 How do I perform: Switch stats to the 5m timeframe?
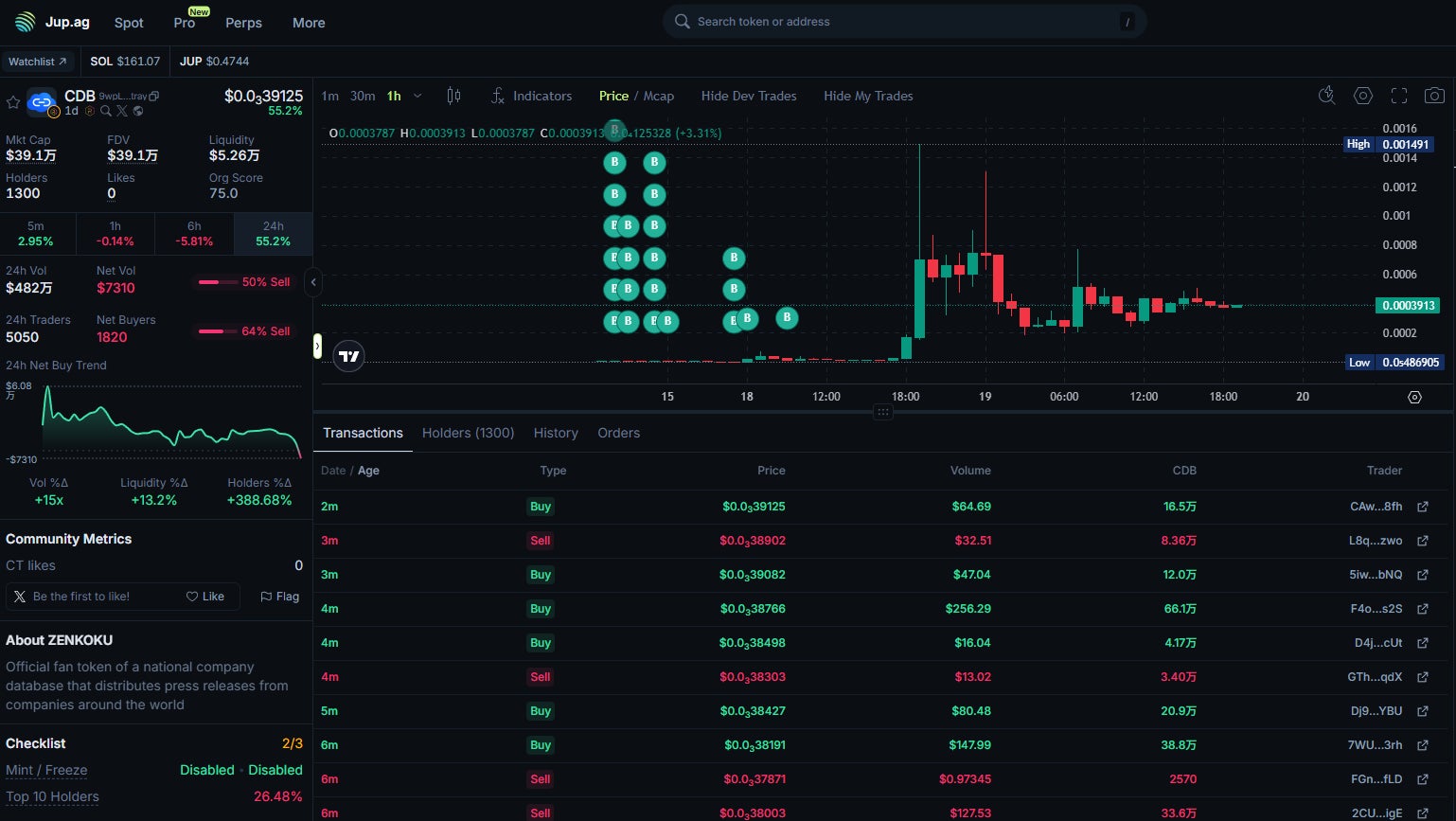(36, 234)
